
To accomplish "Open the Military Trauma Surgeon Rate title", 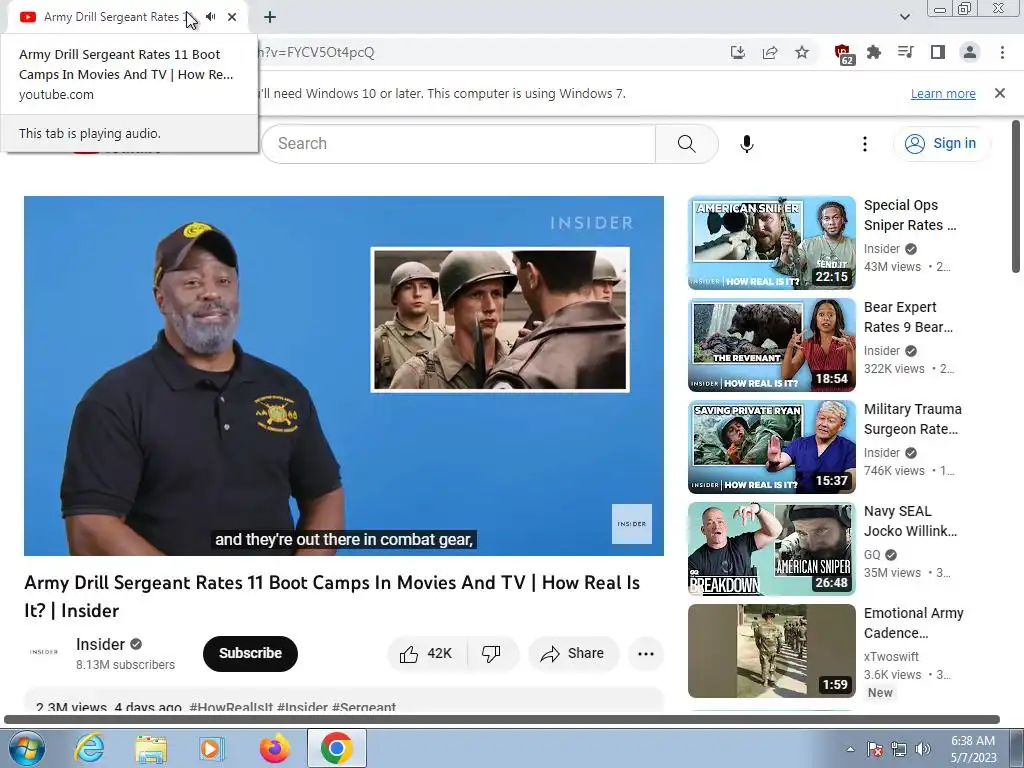I will 912,419.
